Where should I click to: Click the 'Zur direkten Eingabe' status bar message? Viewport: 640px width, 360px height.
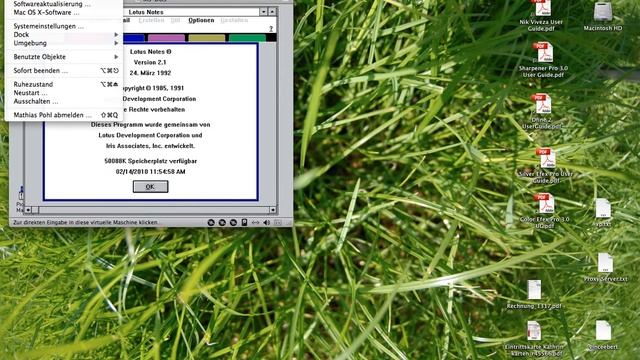click(x=86, y=223)
